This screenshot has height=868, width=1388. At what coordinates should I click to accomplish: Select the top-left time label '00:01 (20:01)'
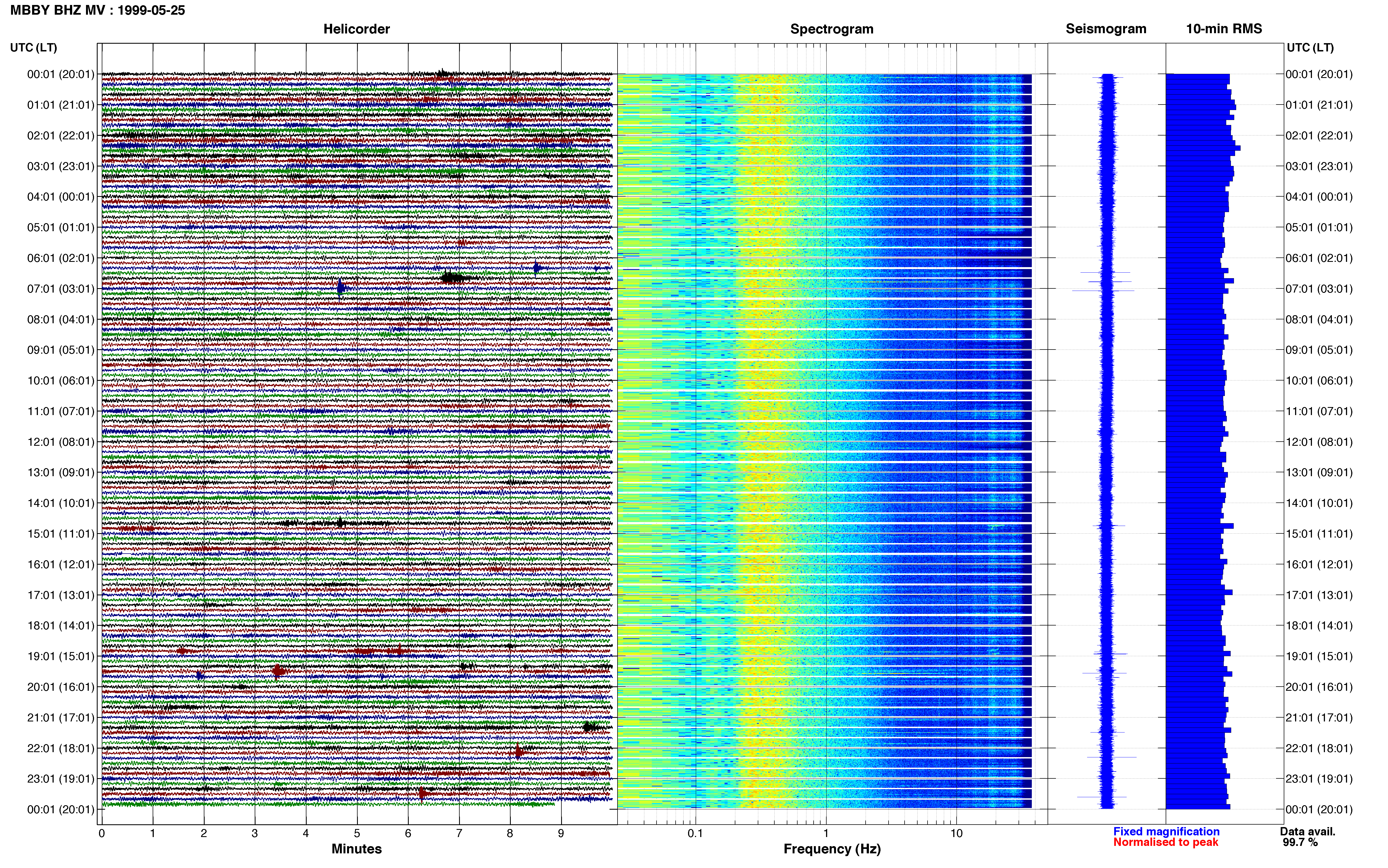point(61,74)
